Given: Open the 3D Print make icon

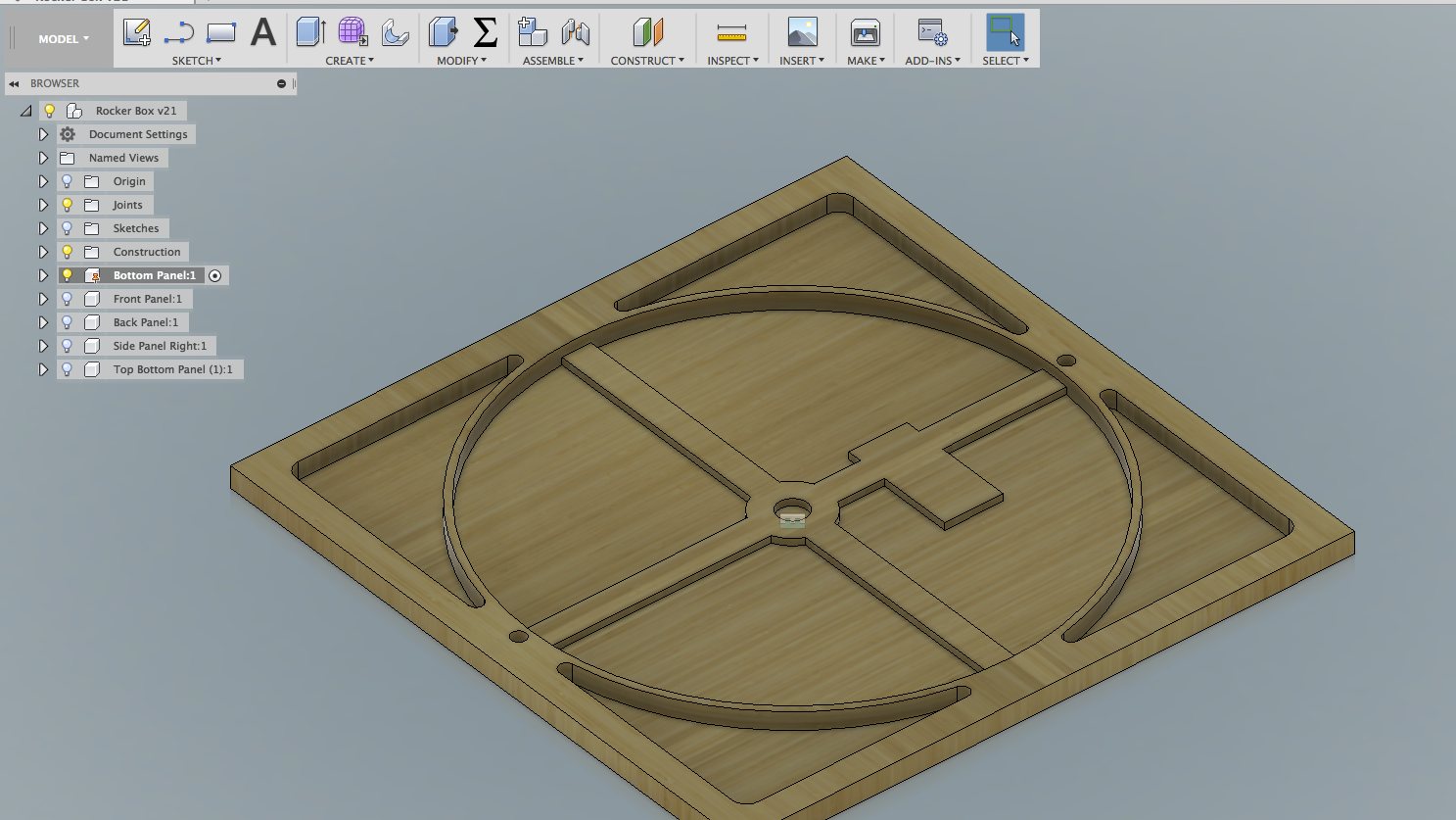Looking at the screenshot, I should pos(865,32).
